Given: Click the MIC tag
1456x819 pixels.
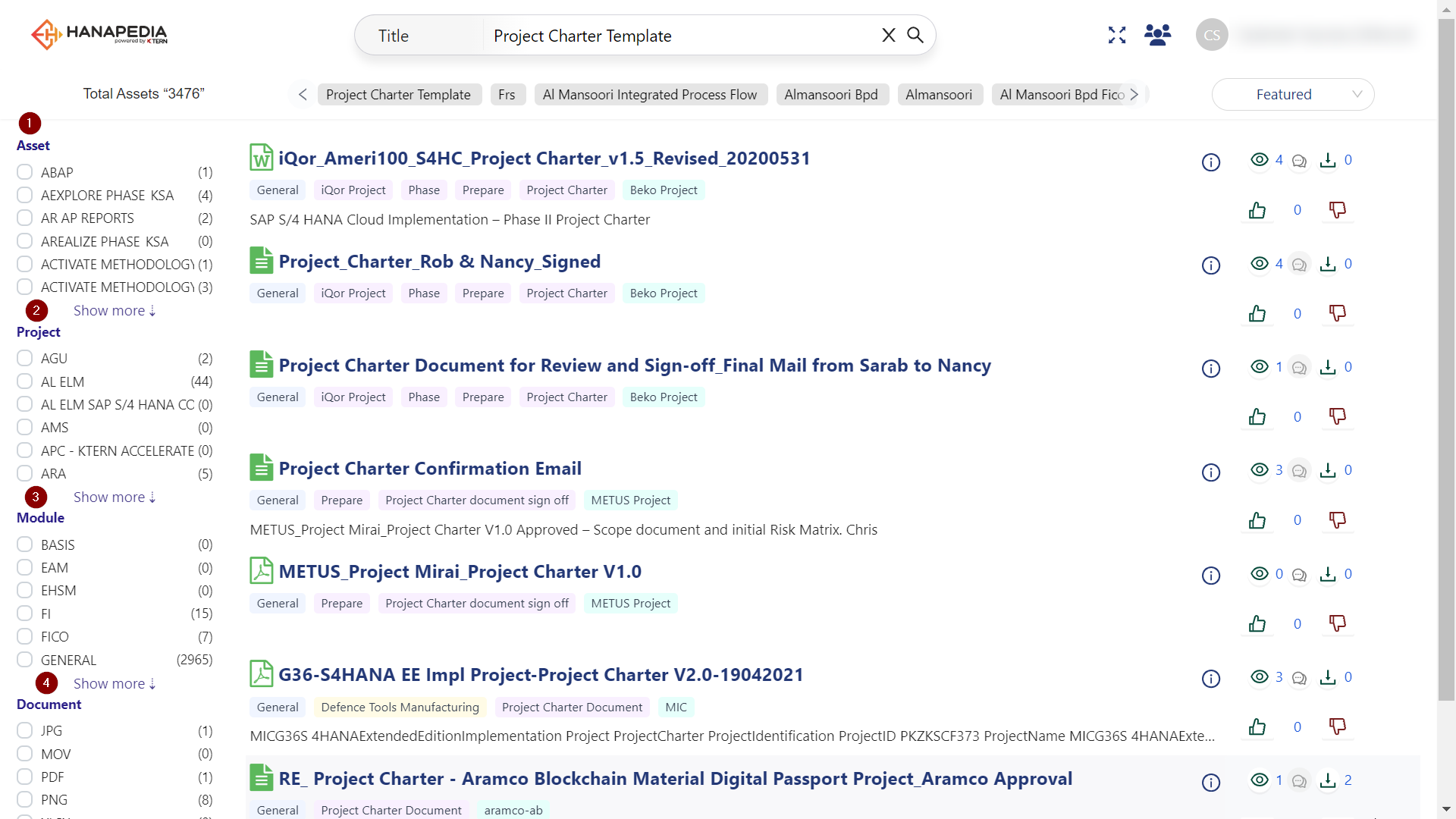Looking at the screenshot, I should [676, 708].
